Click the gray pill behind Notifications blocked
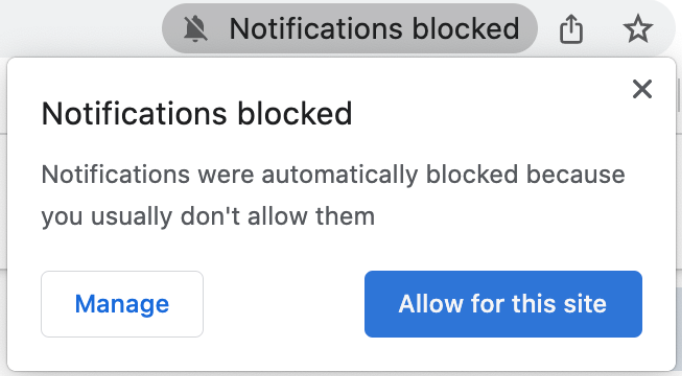Image resolution: width=682 pixels, height=376 pixels. pos(350,29)
